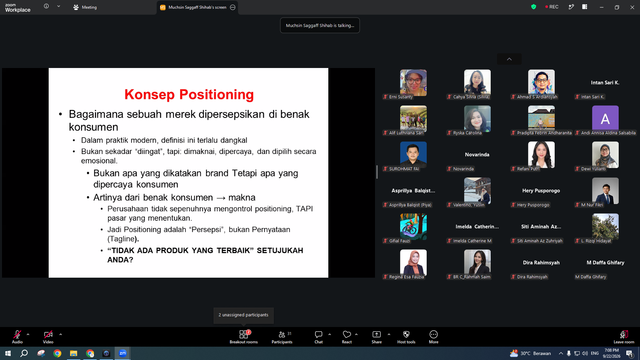Switch to the Meeting tab
Screen dimensions: 640x360
point(85,7)
